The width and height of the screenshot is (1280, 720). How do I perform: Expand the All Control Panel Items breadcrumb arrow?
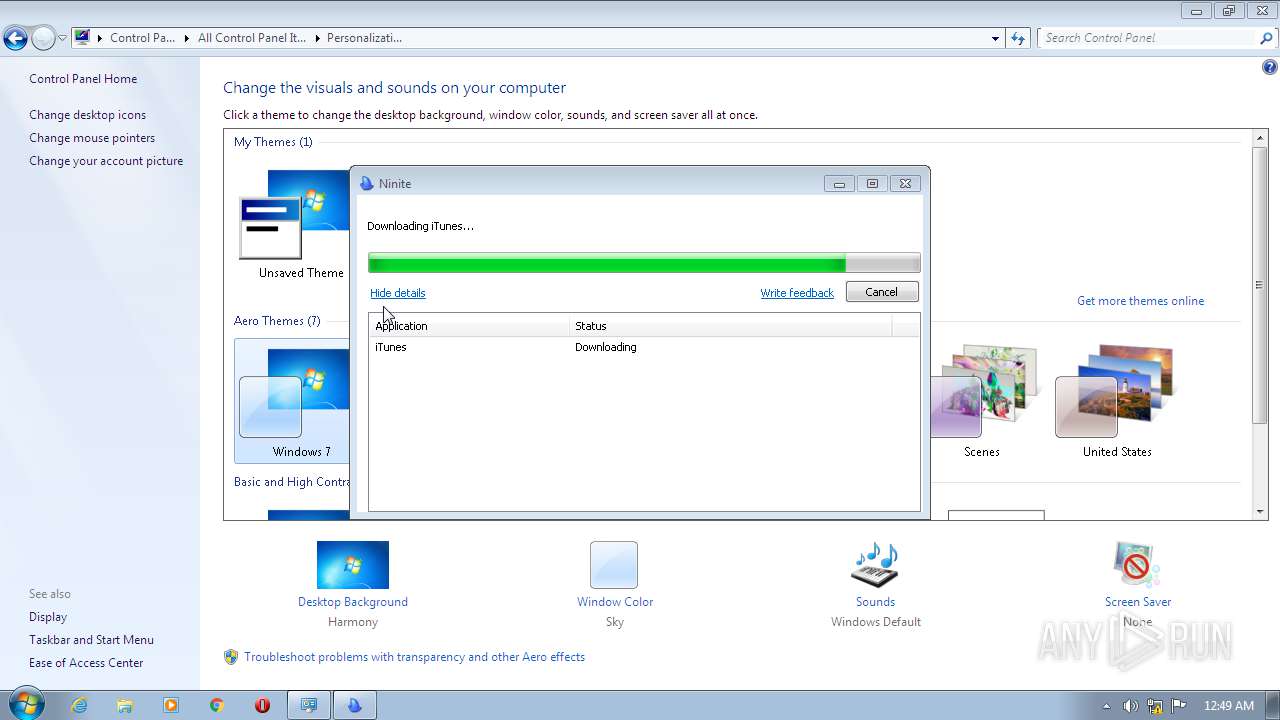317,38
